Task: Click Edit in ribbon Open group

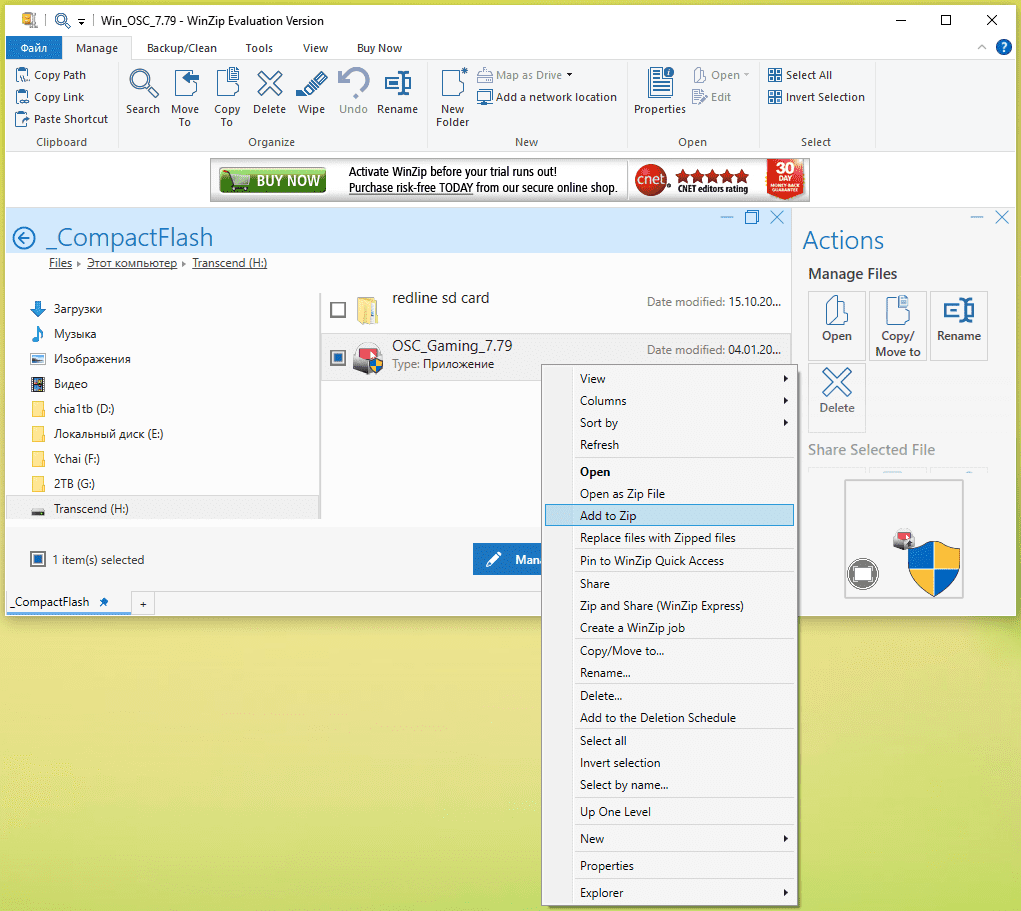Action: point(712,97)
